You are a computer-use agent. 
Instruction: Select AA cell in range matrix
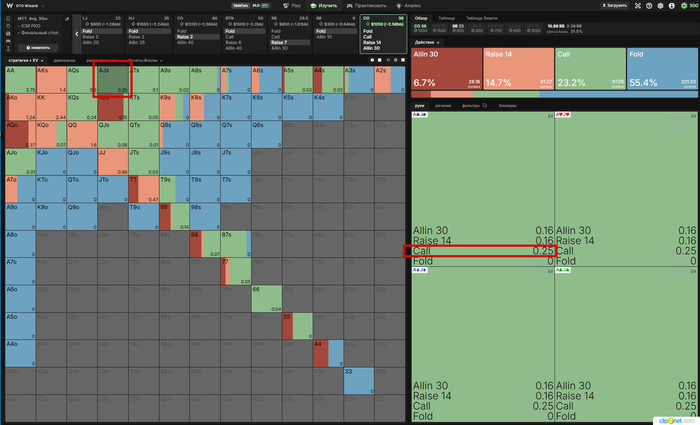[x=21, y=80]
